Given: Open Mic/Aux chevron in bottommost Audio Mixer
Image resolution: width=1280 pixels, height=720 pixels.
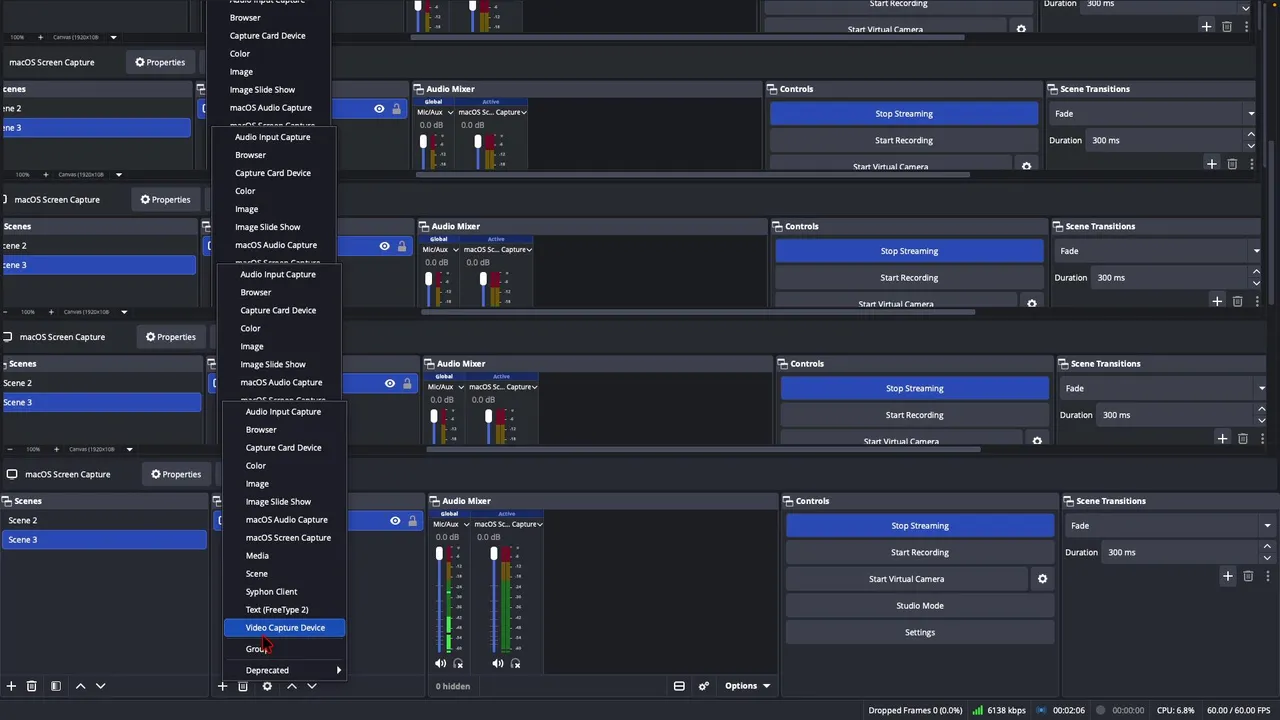Looking at the screenshot, I should click(465, 524).
